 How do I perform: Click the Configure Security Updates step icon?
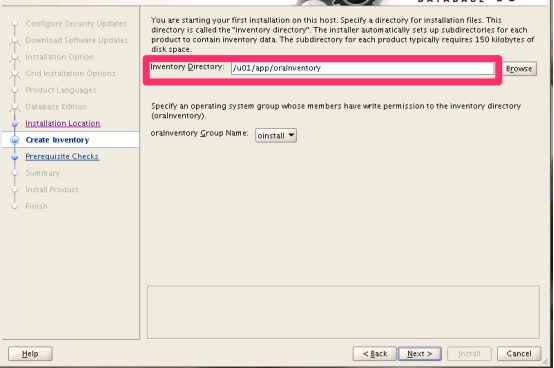[x=15, y=24]
